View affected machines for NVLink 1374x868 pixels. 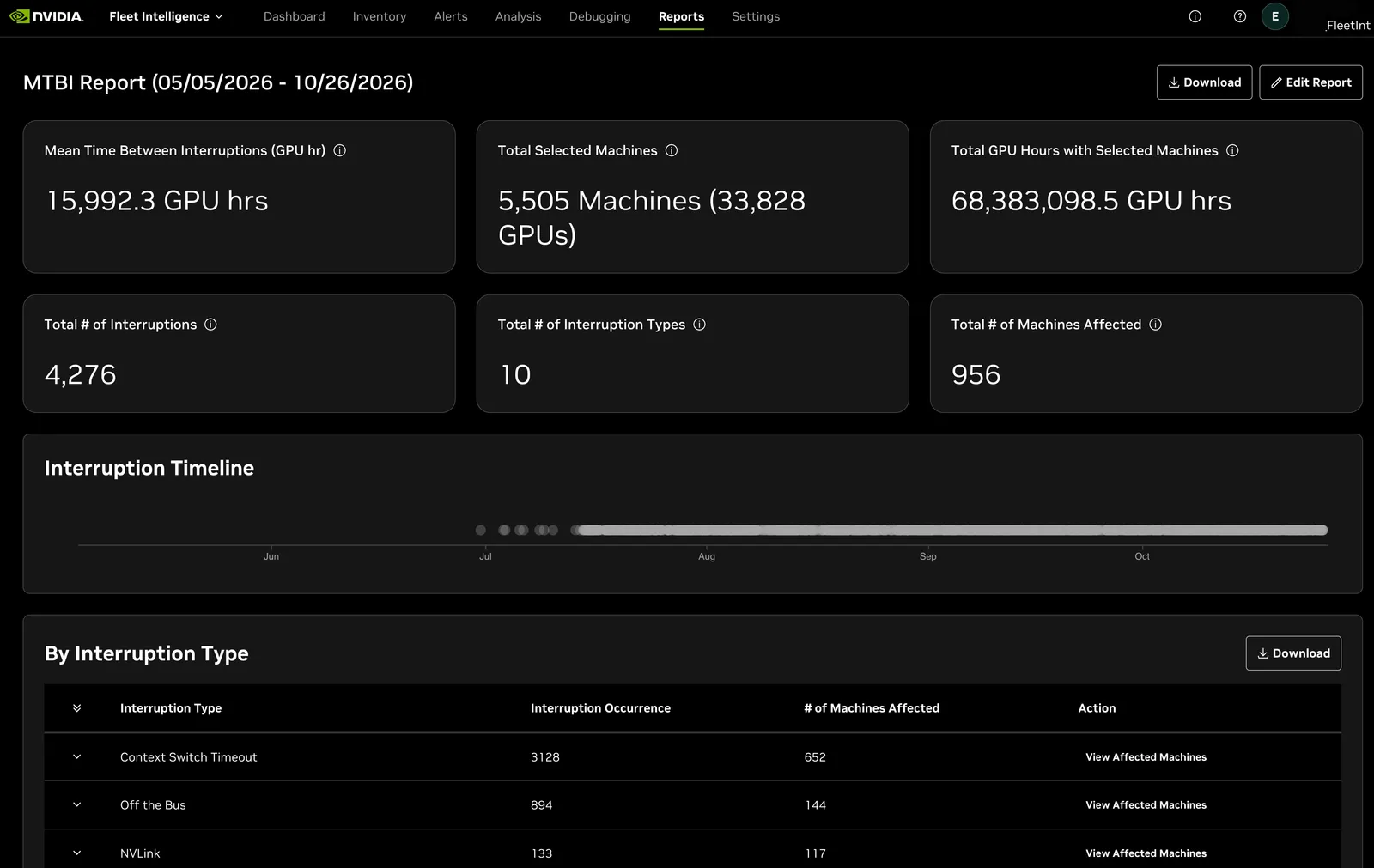coord(1146,853)
